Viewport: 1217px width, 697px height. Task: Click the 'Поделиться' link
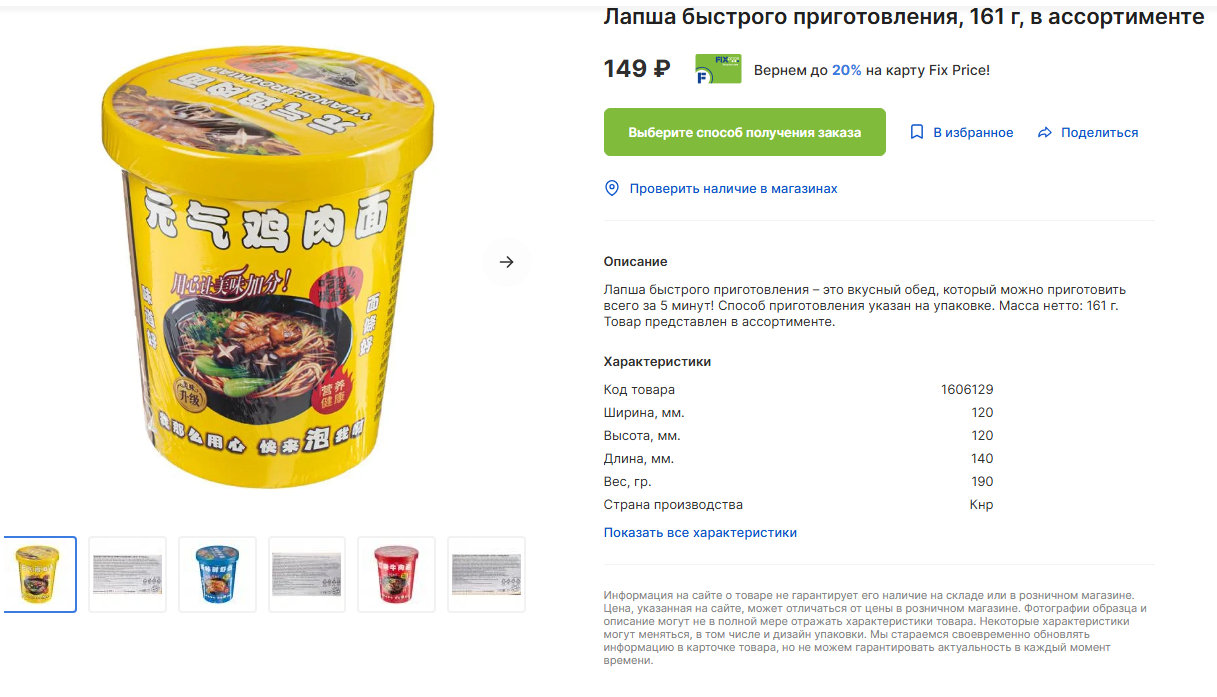1099,132
